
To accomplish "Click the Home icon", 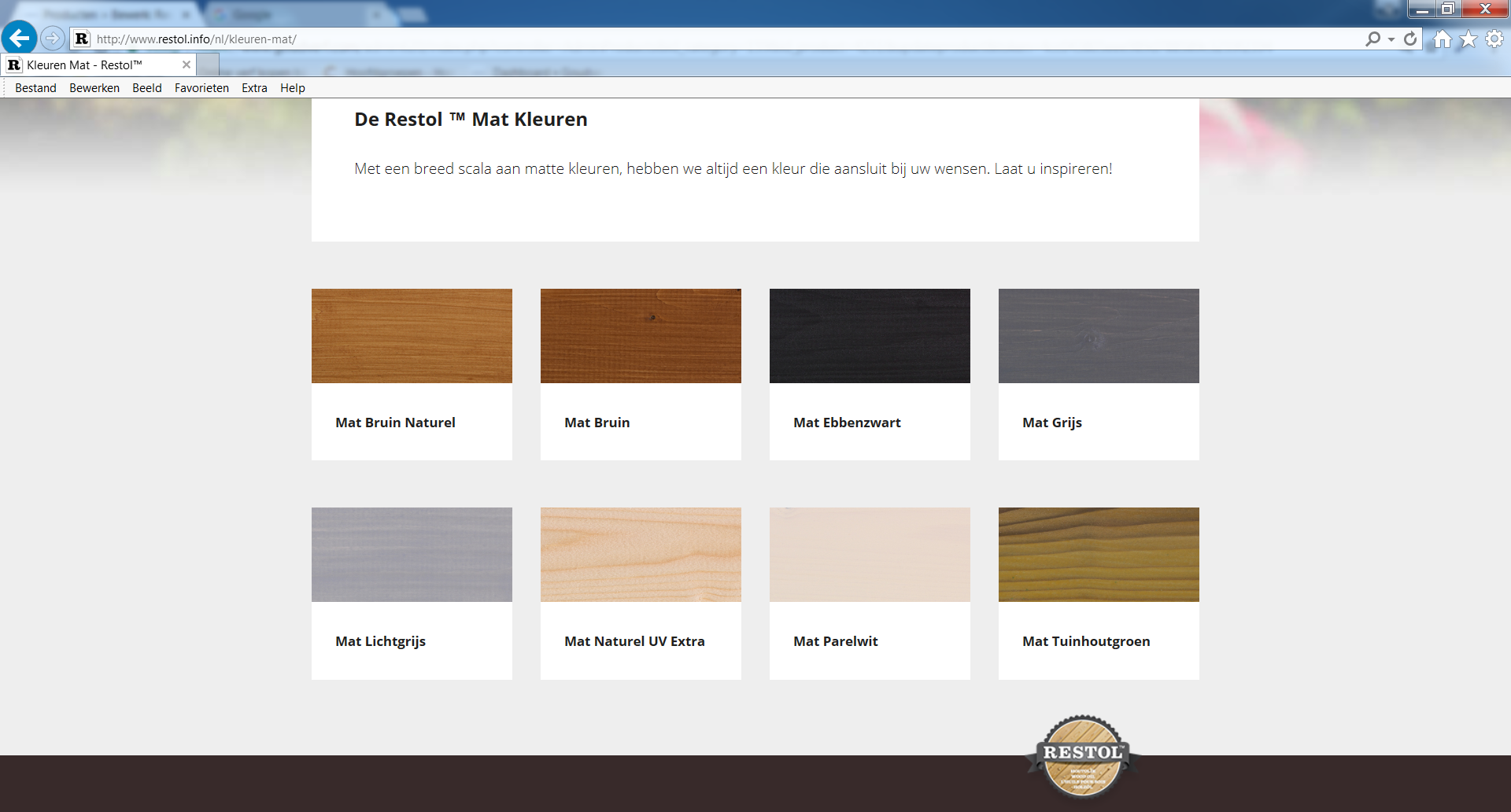I will (1442, 39).
